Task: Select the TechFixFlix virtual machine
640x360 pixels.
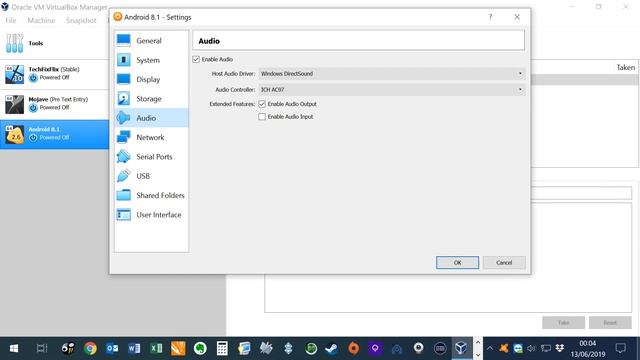Action: (54, 74)
